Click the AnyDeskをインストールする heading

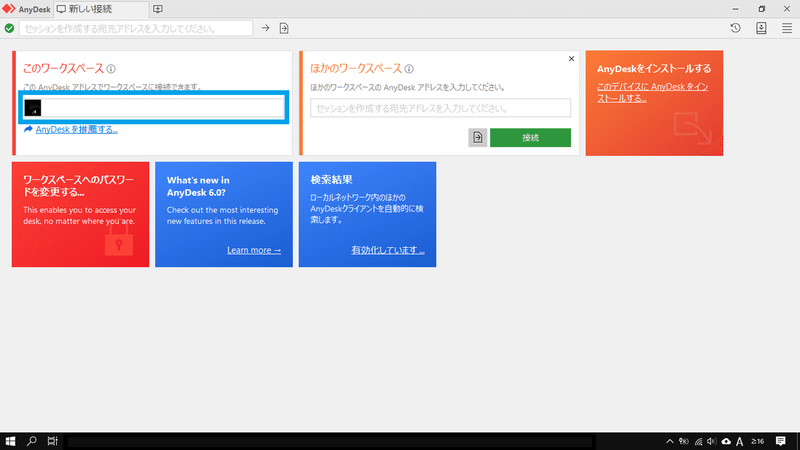[654, 68]
